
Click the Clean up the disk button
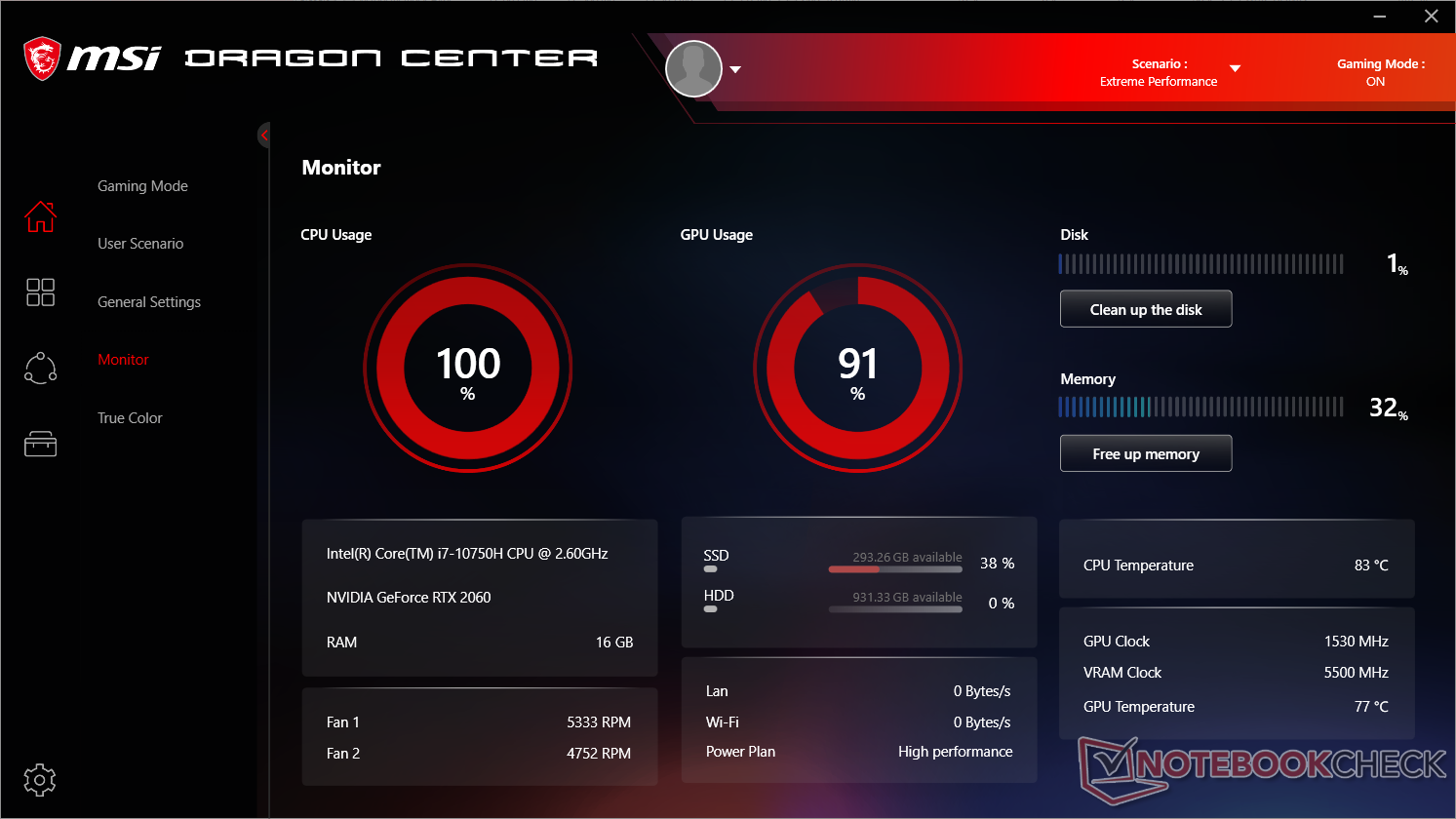1146,309
